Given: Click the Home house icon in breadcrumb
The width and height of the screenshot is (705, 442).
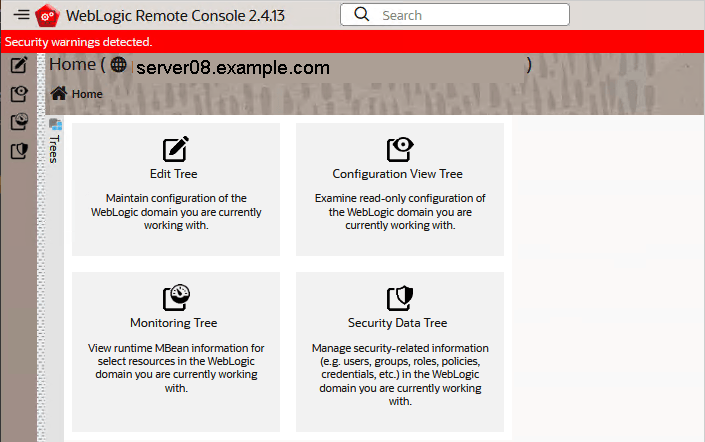Looking at the screenshot, I should pyautogui.click(x=58, y=94).
